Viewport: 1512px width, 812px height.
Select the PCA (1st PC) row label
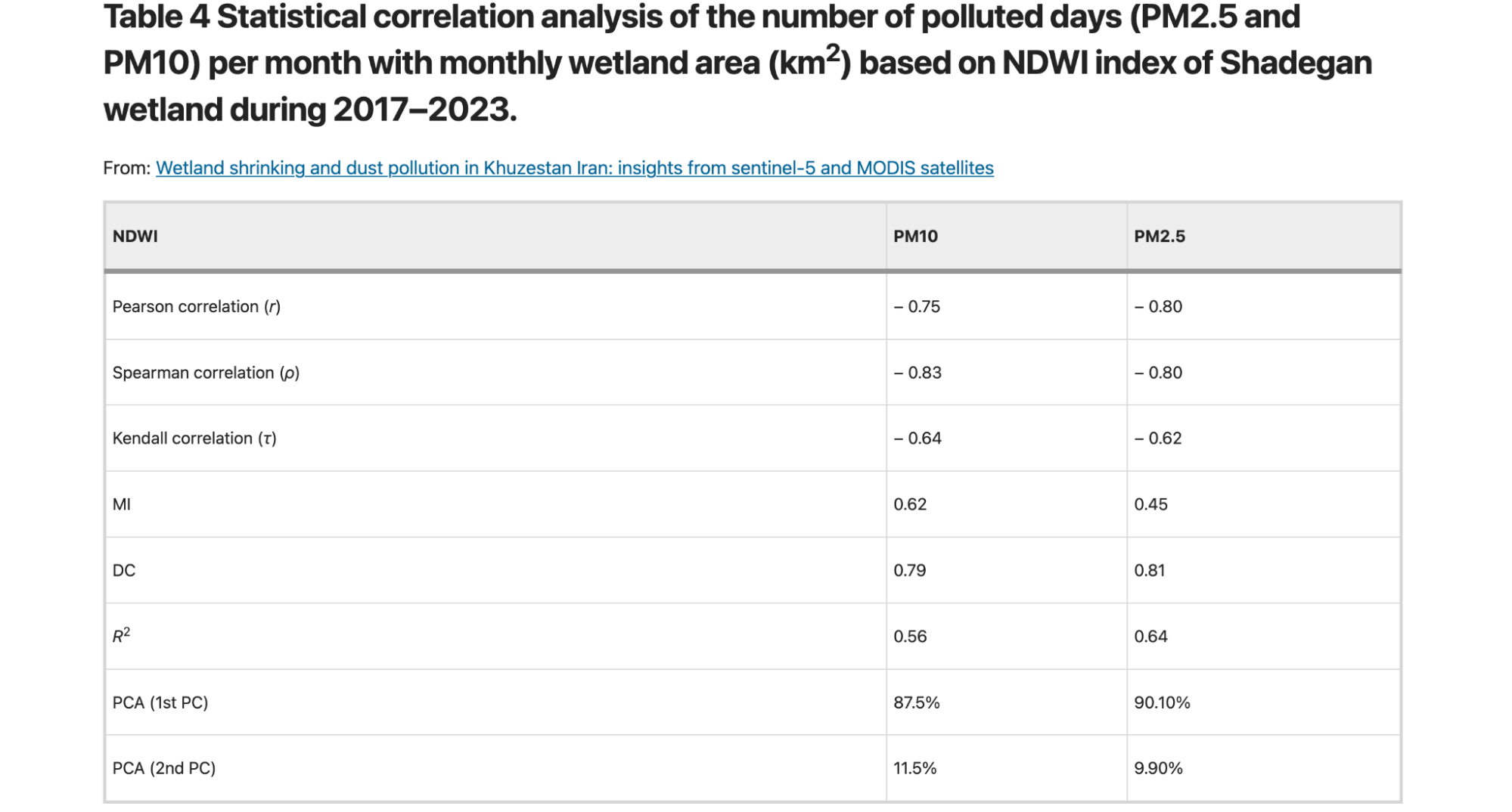pos(160,702)
